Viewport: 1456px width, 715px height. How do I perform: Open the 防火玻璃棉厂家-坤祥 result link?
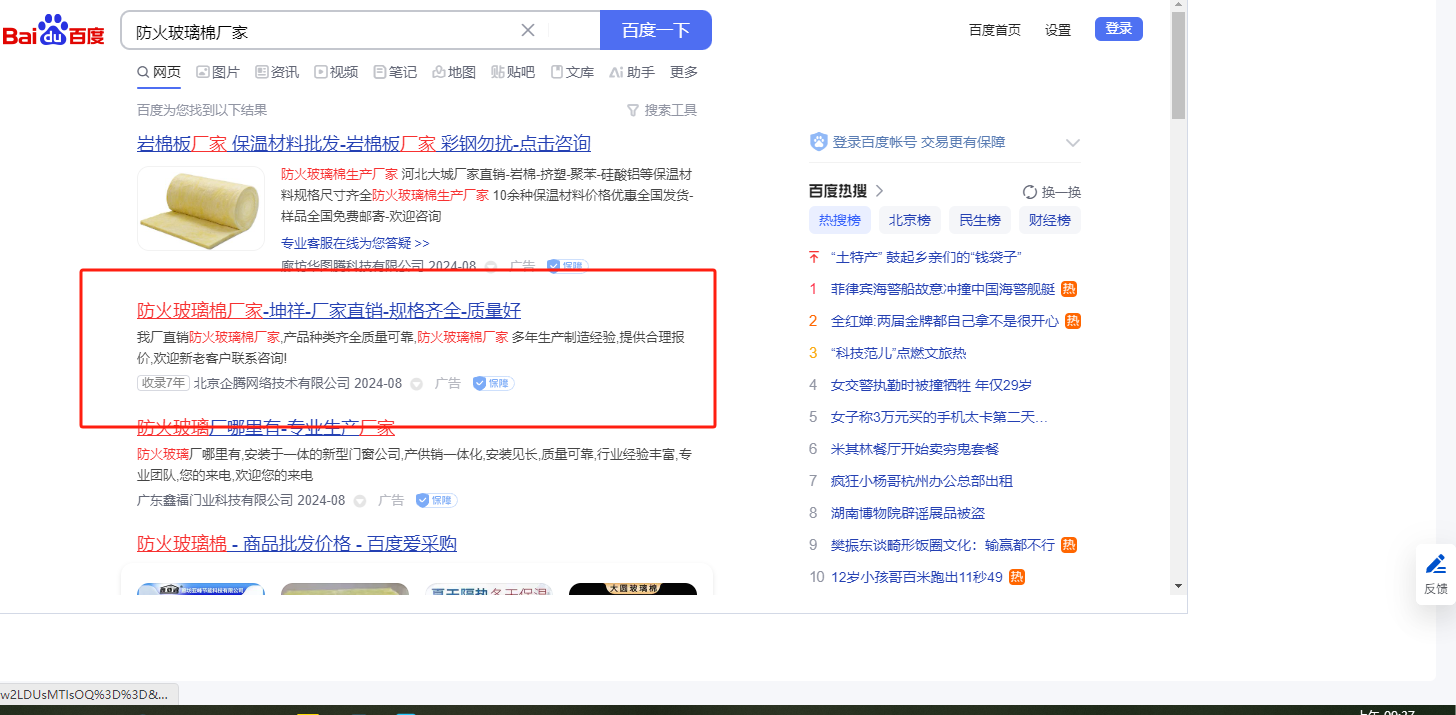(x=329, y=310)
